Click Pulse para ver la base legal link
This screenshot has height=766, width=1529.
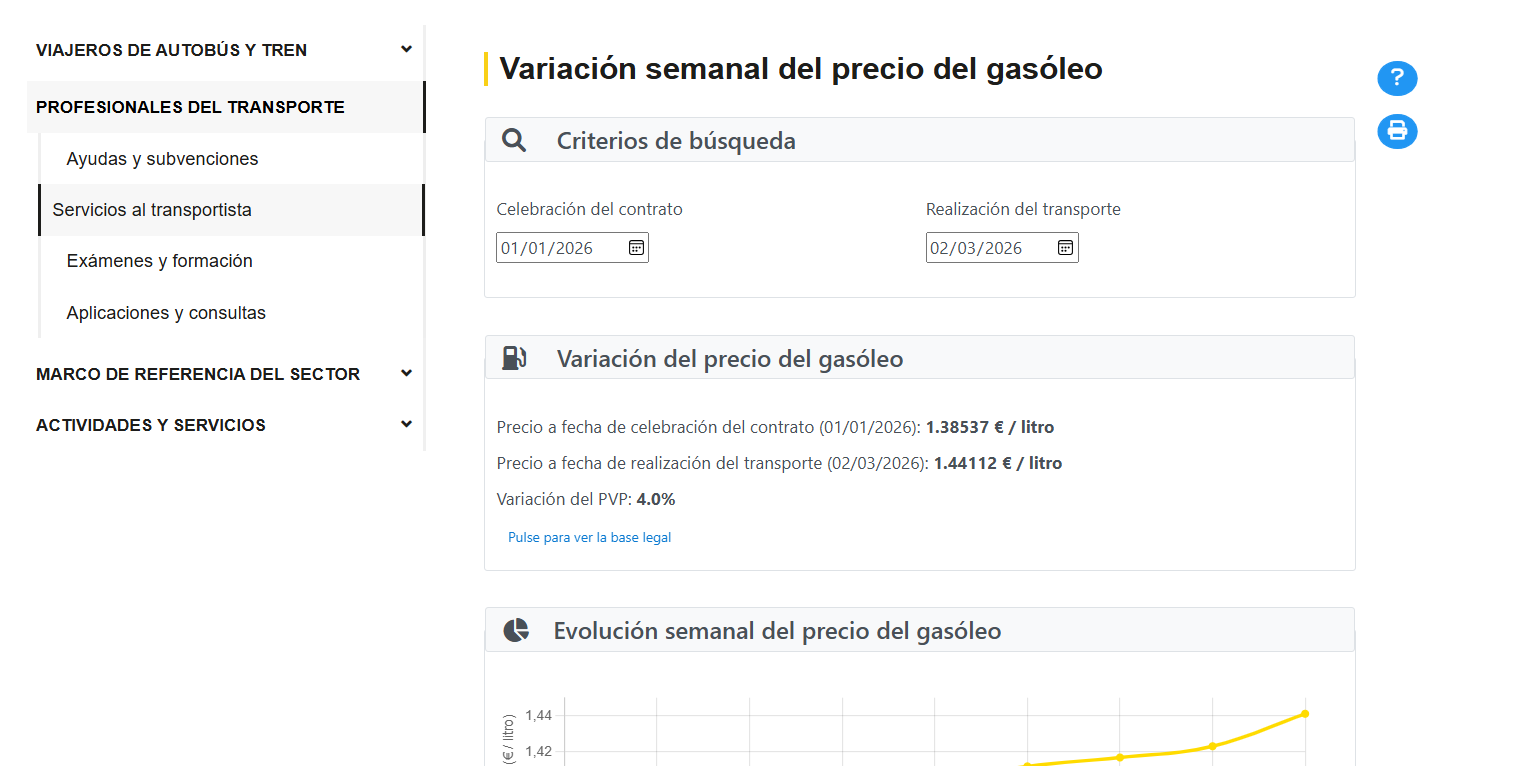589,538
